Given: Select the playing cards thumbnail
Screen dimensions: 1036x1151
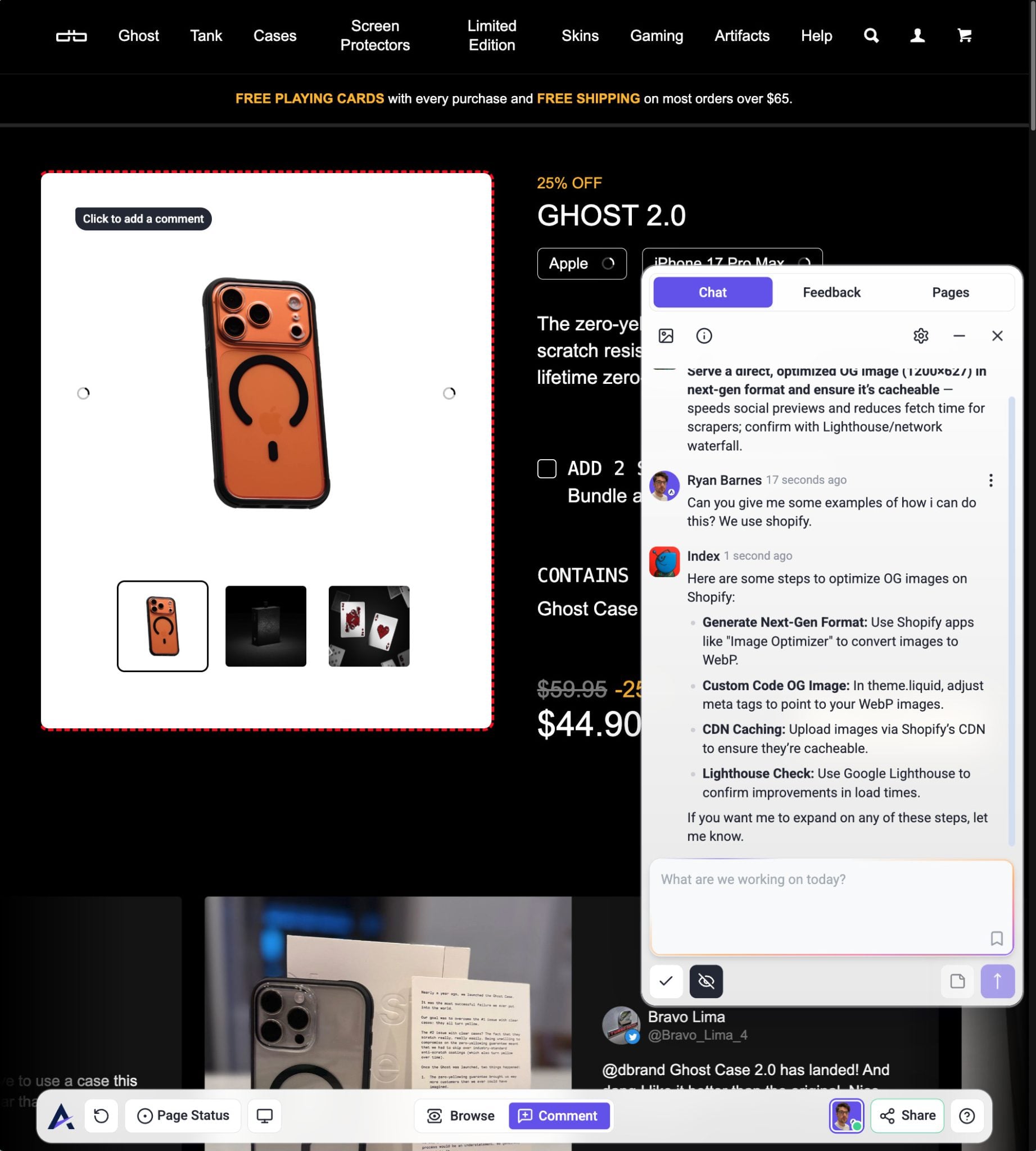Looking at the screenshot, I should [369, 626].
